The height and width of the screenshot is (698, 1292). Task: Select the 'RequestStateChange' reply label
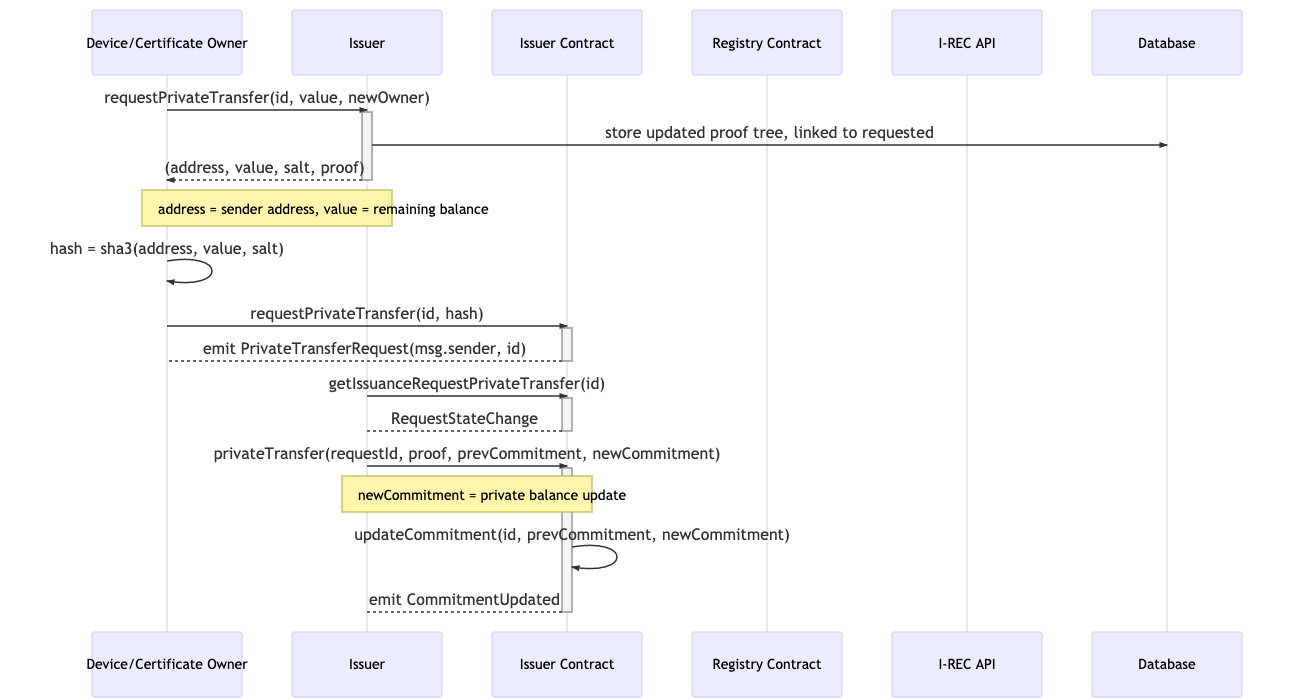tap(464, 419)
